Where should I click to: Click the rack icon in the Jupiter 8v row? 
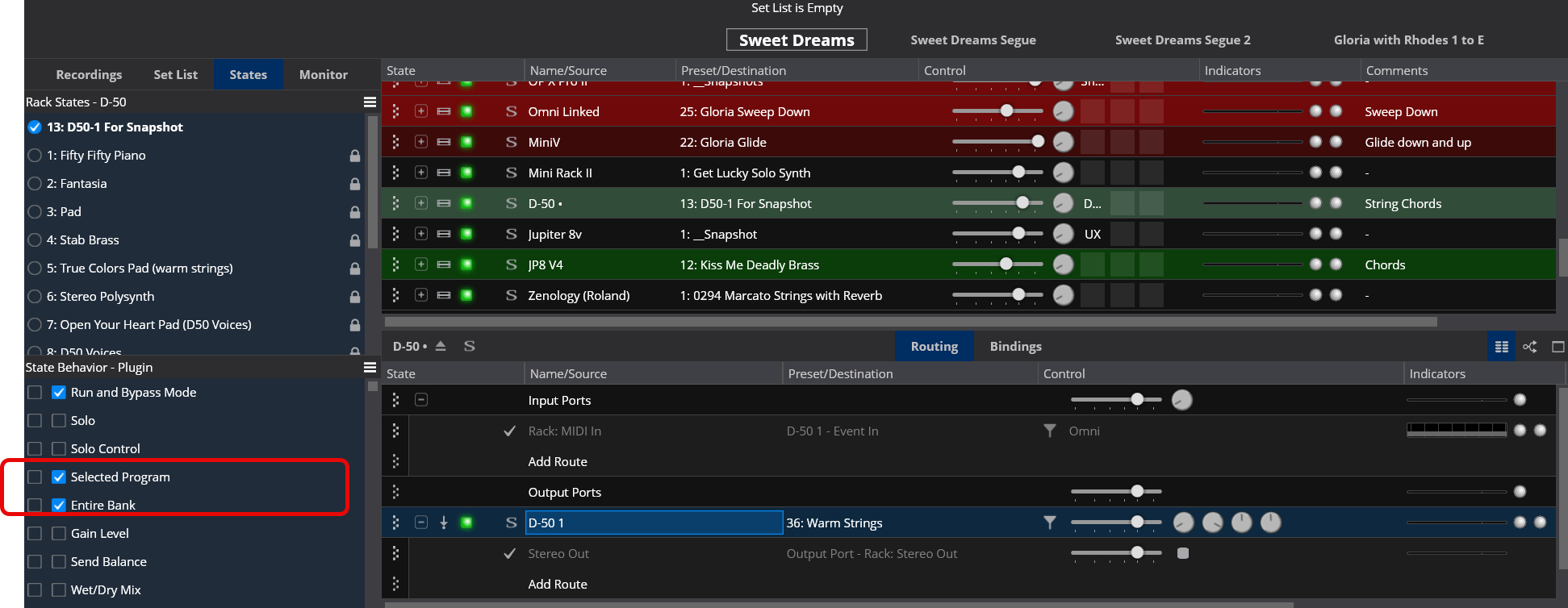point(444,234)
